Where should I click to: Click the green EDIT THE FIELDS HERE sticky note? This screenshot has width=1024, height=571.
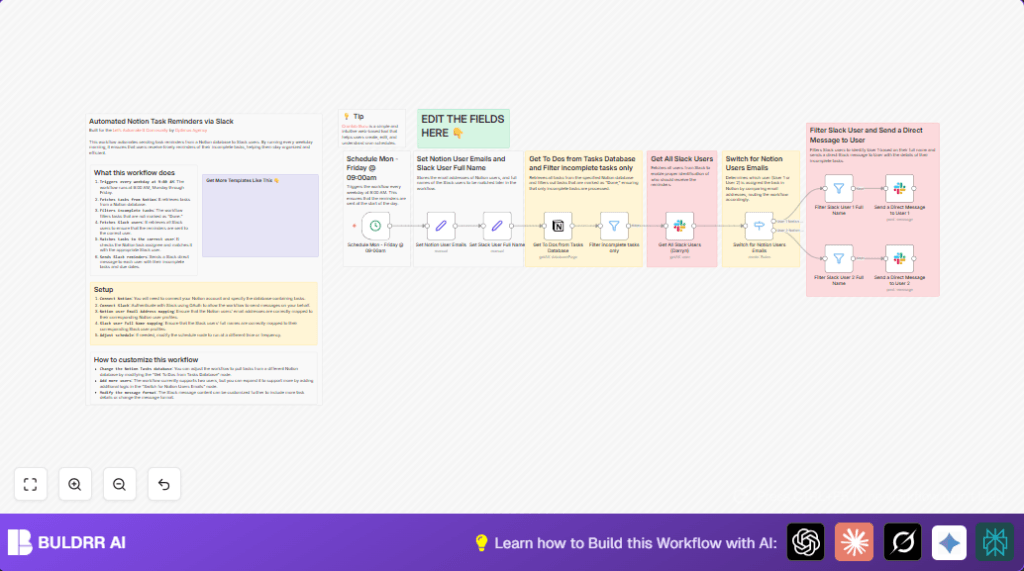pyautogui.click(x=463, y=128)
